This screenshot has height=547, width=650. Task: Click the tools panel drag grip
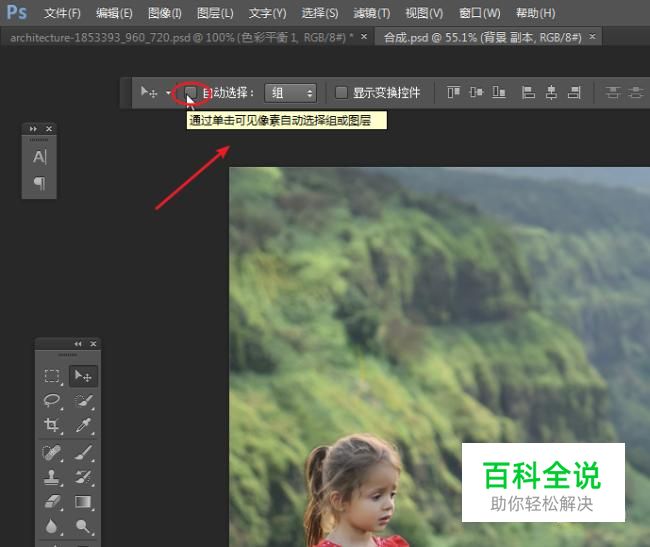(68, 355)
